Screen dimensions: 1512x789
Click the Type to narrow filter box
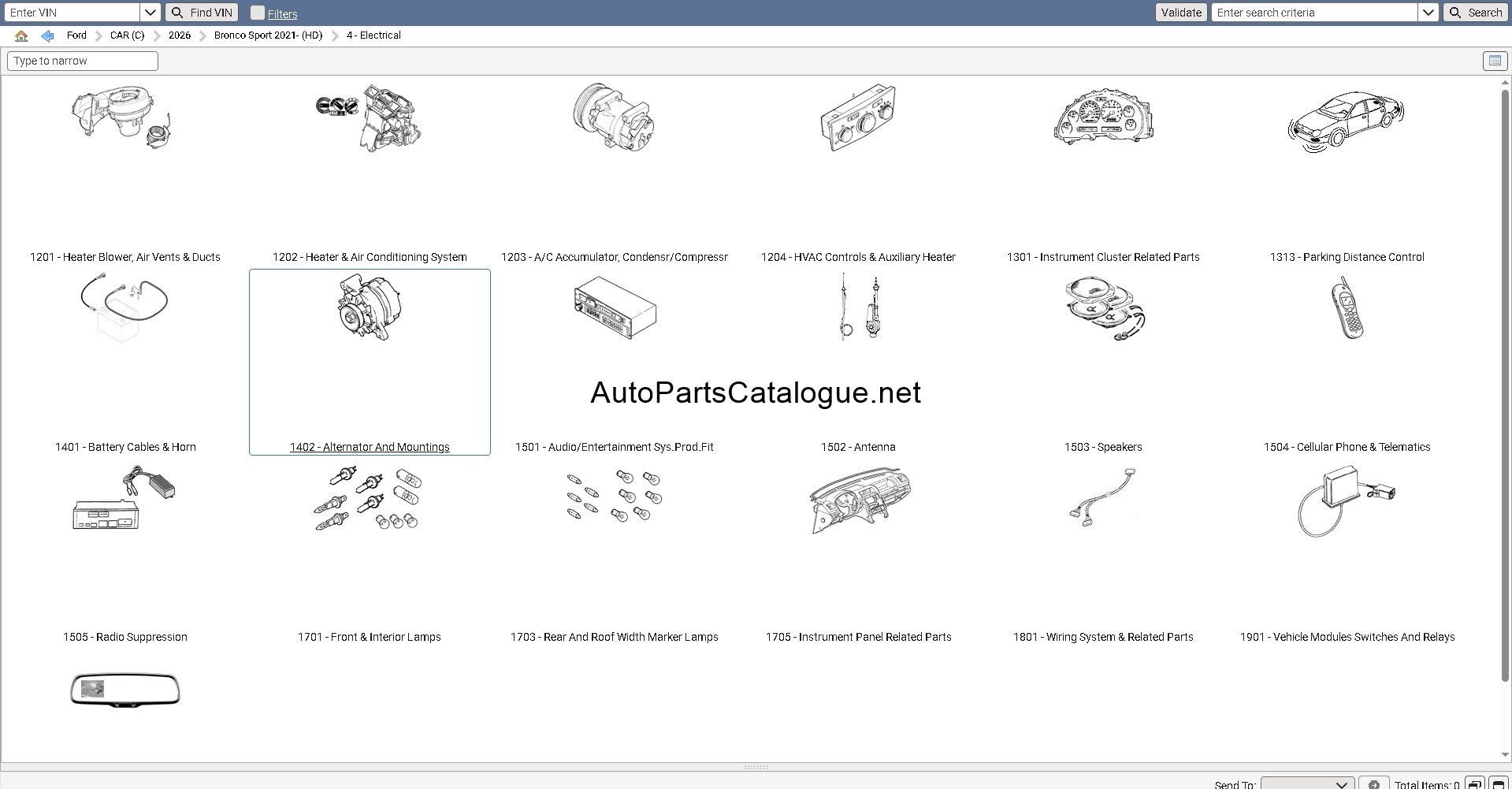83,61
